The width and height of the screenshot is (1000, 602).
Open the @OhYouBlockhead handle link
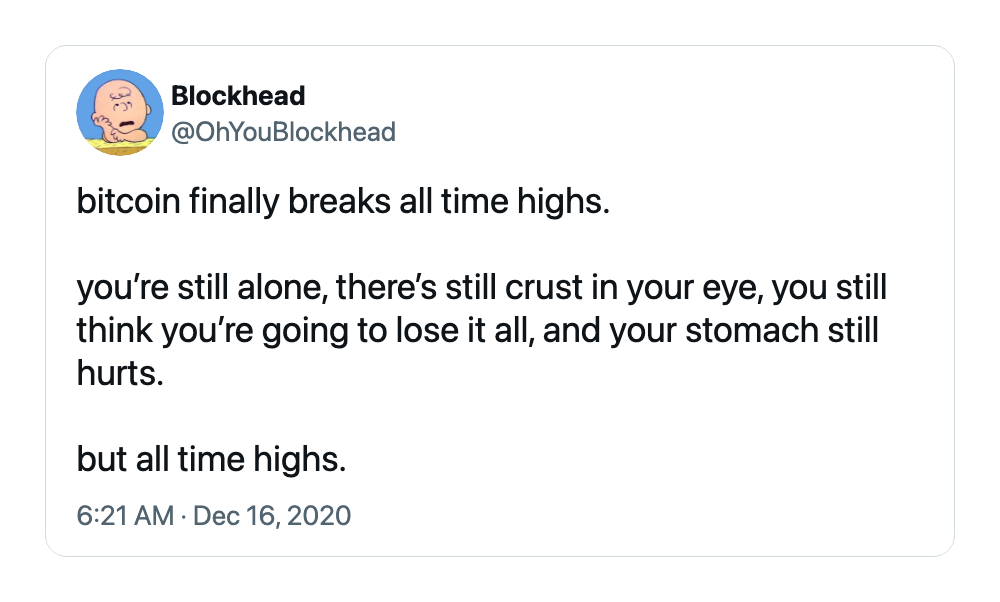click(284, 132)
